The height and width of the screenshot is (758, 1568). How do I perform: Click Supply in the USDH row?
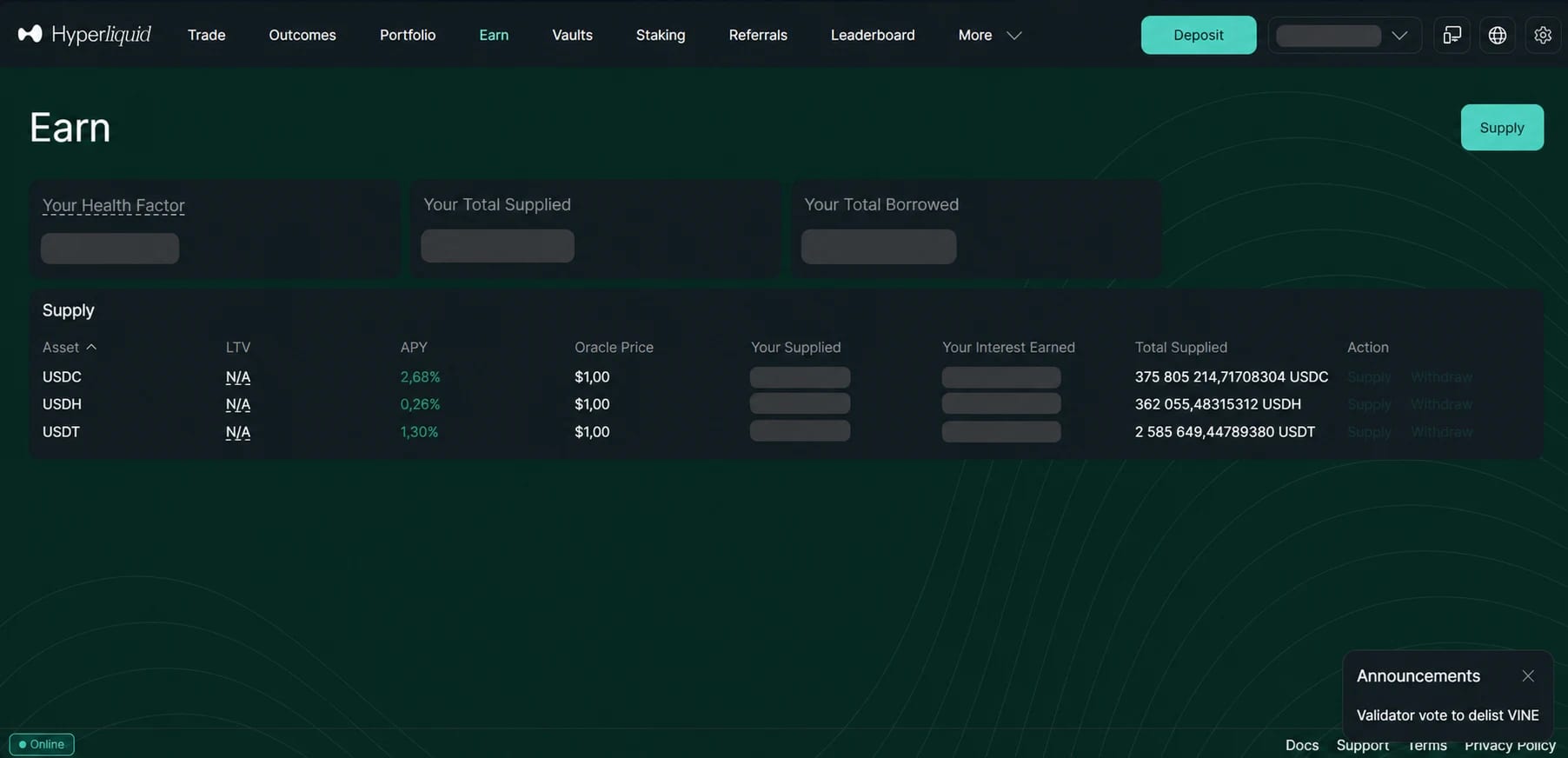tap(1369, 404)
